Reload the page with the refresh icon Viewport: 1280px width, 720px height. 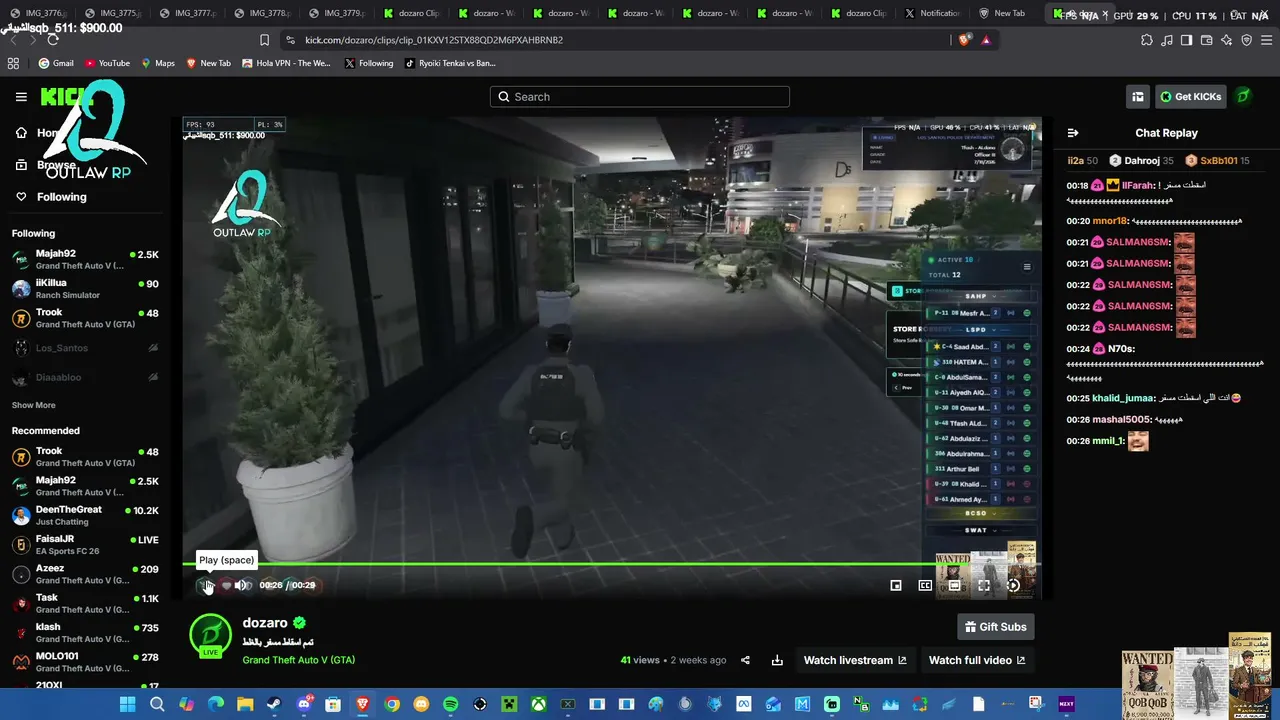pos(53,40)
